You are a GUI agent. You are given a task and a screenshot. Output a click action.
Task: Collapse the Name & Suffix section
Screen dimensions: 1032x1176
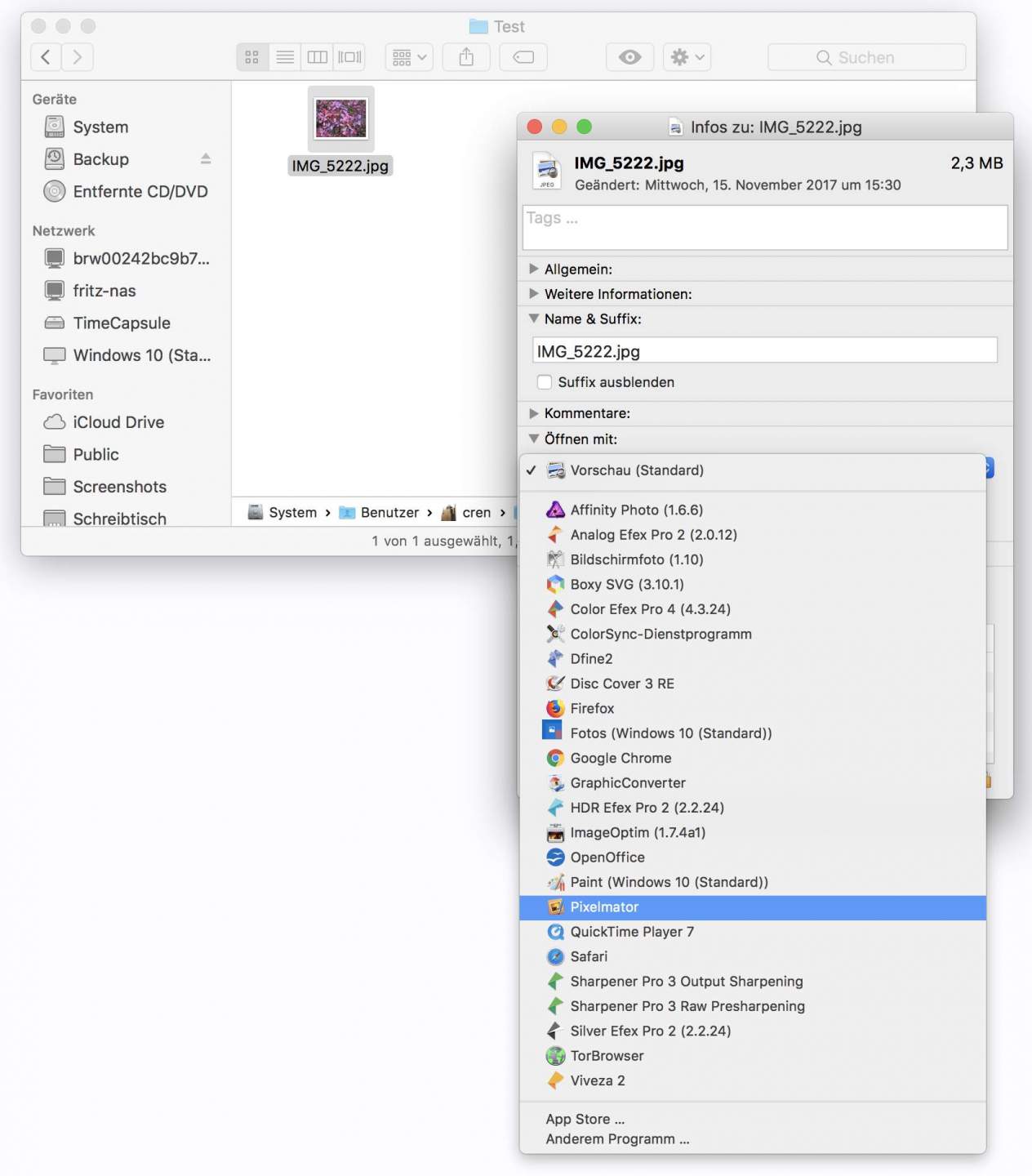534,318
